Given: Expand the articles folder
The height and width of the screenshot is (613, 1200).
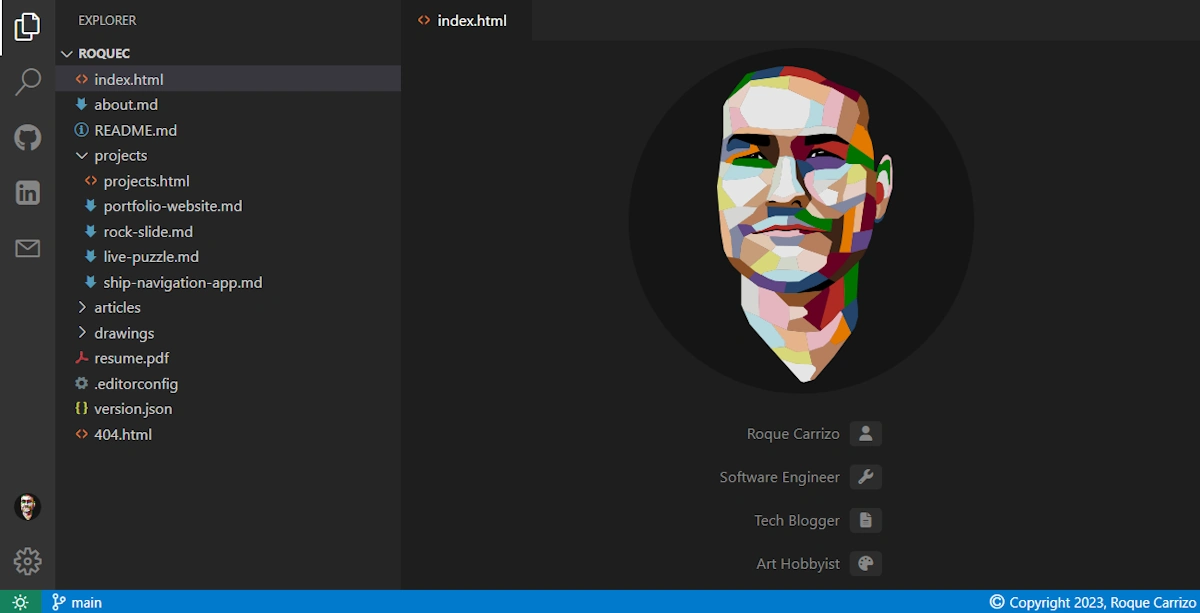Looking at the screenshot, I should pos(118,307).
